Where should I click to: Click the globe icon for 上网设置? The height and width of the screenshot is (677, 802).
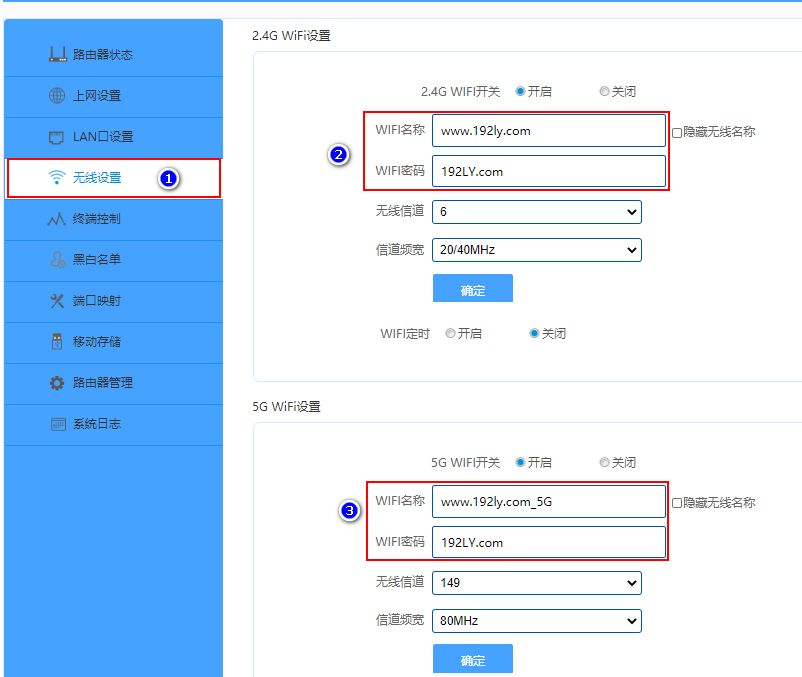[x=57, y=95]
